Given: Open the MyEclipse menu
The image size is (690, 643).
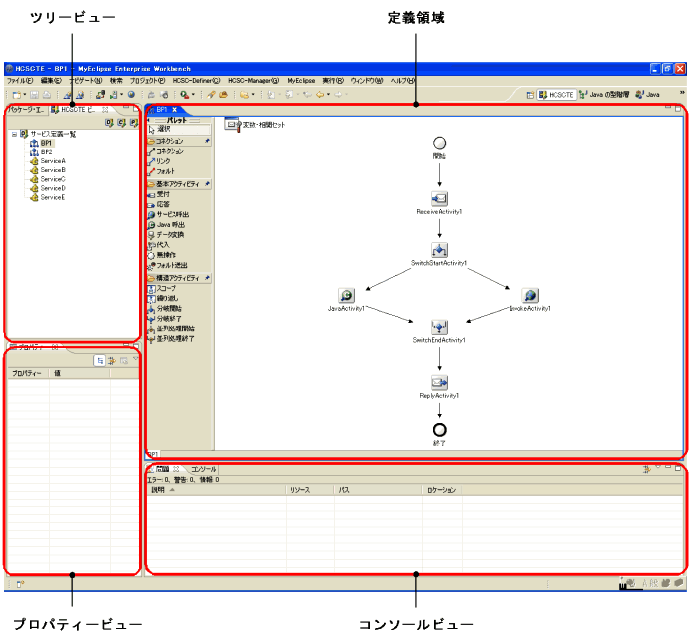Looking at the screenshot, I should pos(301,81).
